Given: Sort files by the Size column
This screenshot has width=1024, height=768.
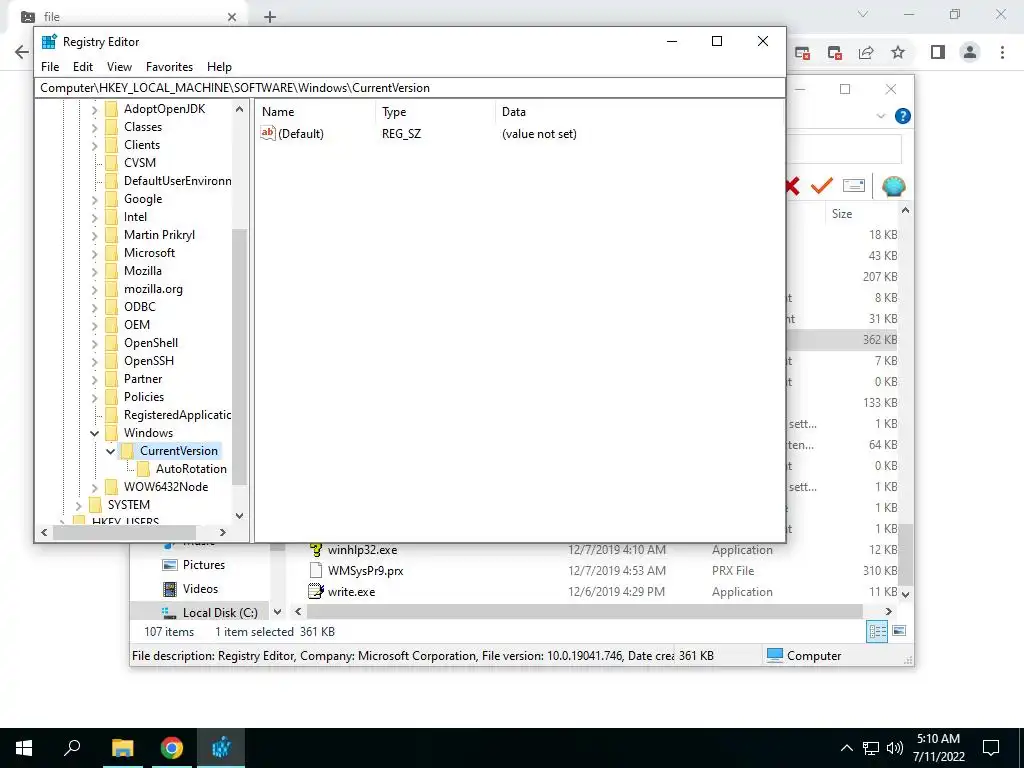Looking at the screenshot, I should point(842,214).
